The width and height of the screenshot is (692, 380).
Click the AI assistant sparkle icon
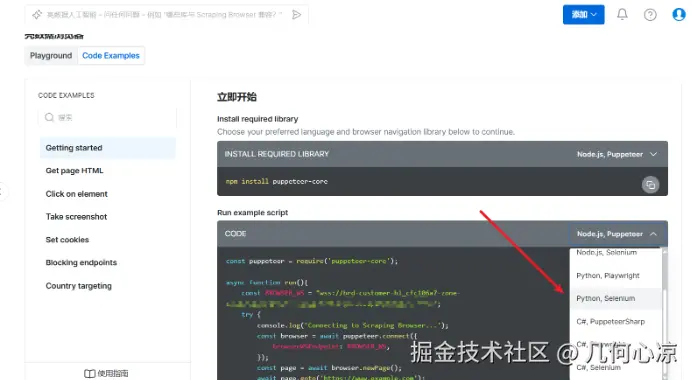point(37,15)
